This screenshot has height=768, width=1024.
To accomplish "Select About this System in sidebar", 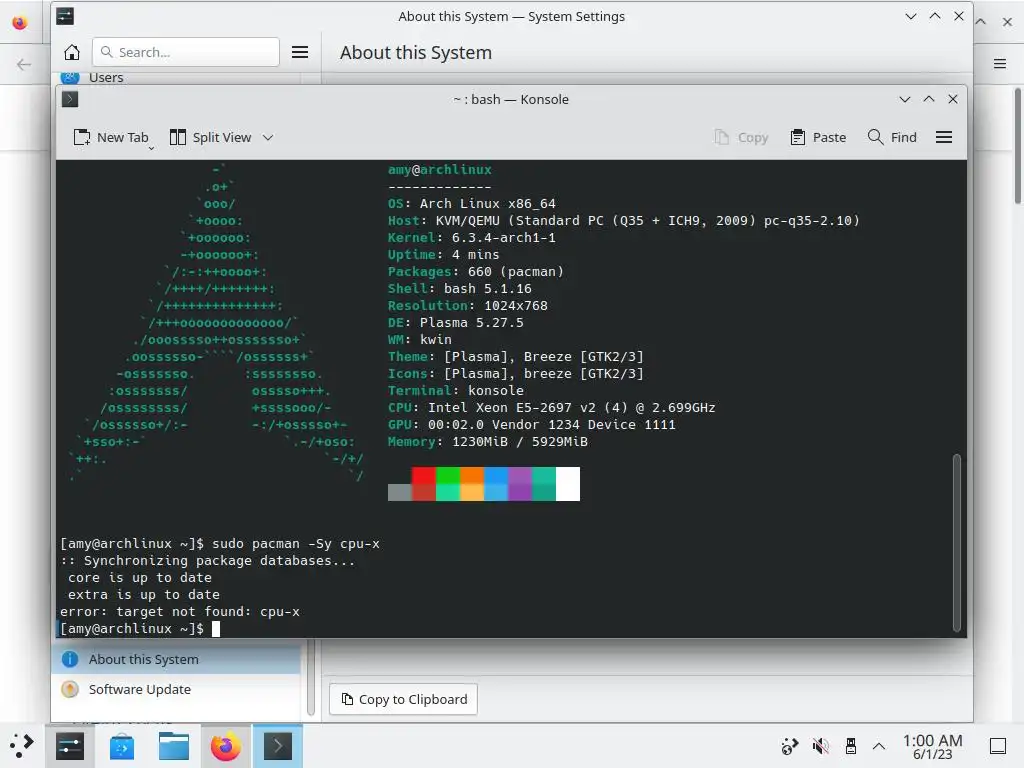I will point(176,659).
